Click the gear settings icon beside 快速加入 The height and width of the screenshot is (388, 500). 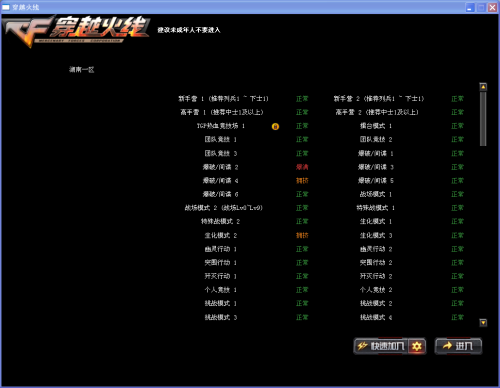pyautogui.click(x=417, y=346)
